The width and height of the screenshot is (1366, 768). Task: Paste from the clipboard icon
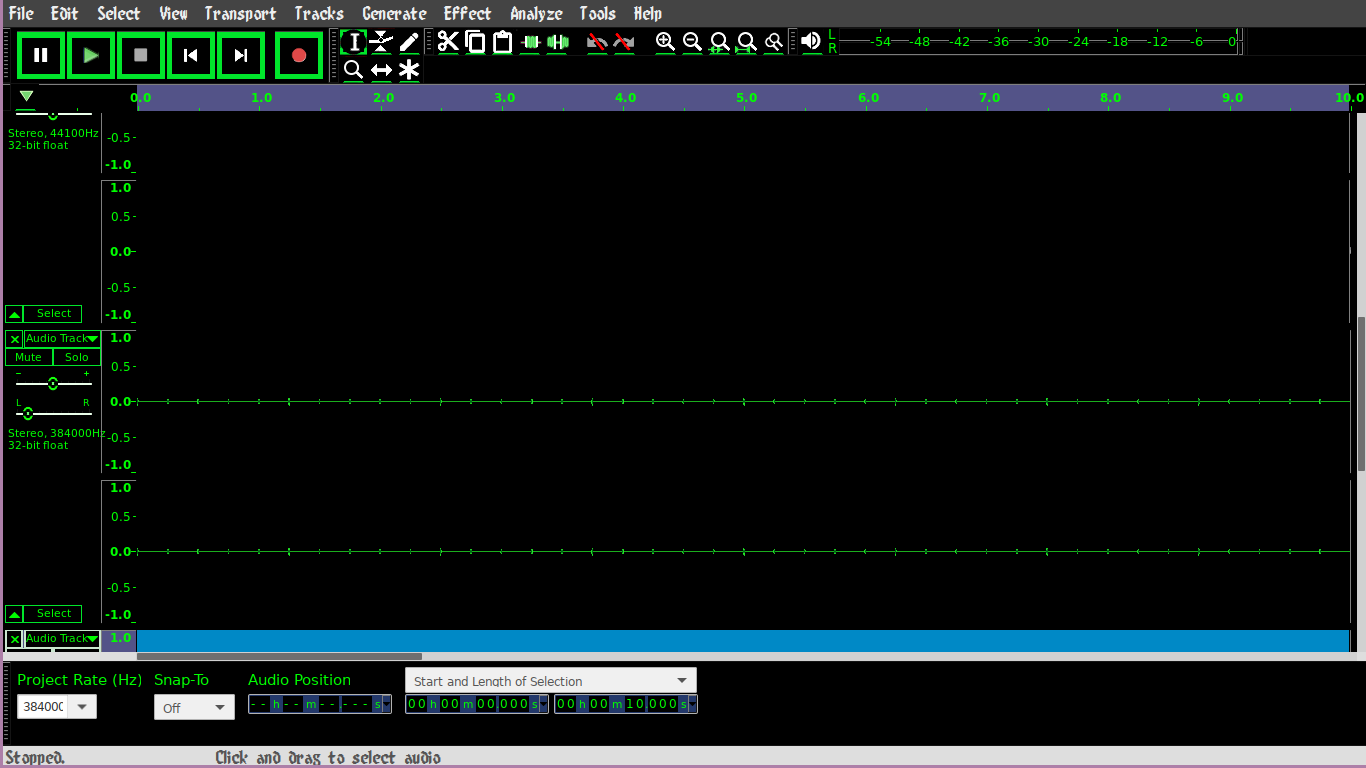[x=502, y=42]
